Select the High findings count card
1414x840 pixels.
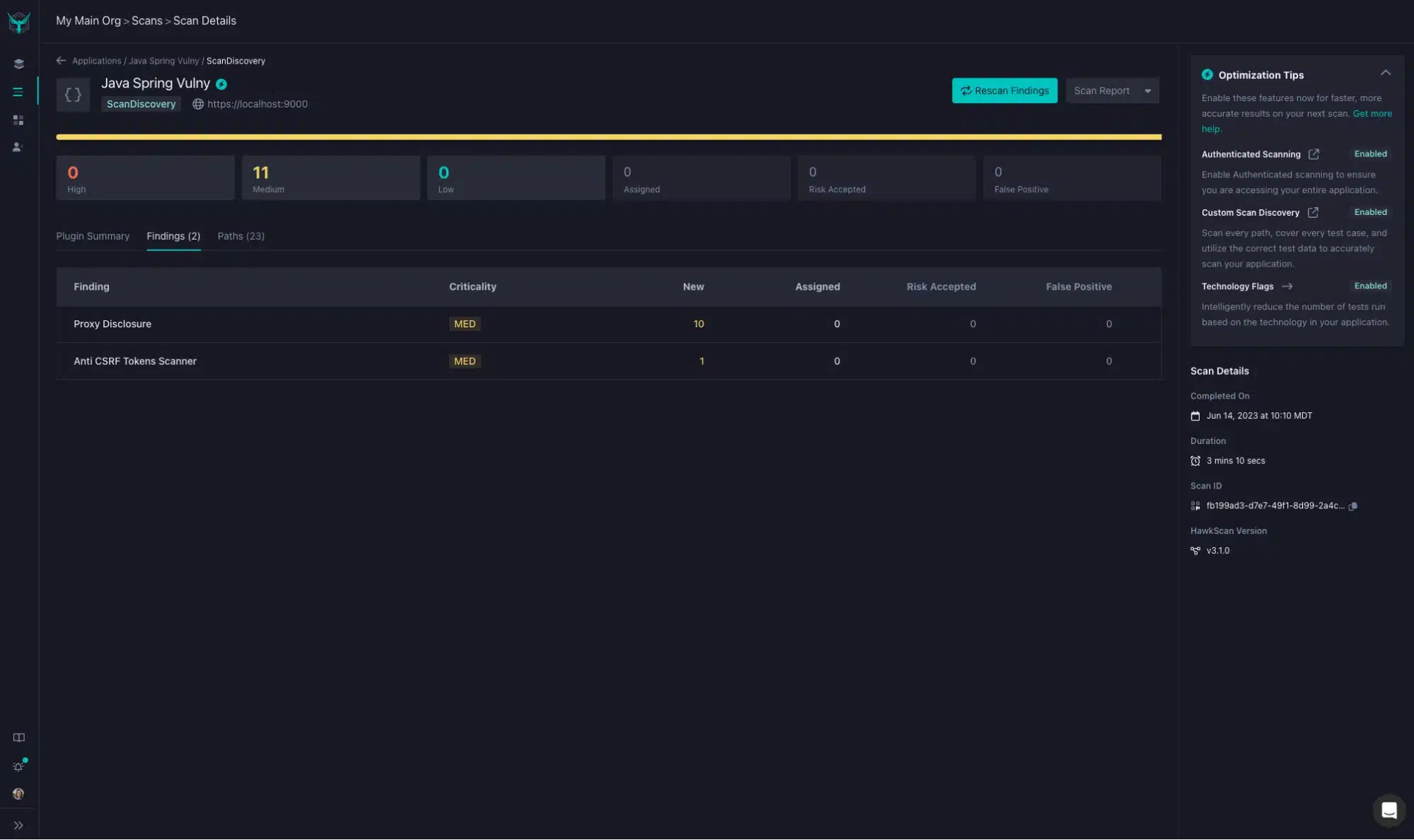[x=145, y=178]
